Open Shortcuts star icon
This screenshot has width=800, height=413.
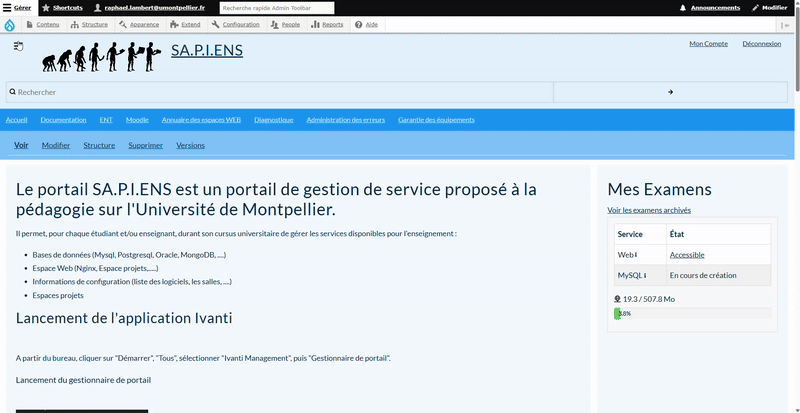[45, 7]
